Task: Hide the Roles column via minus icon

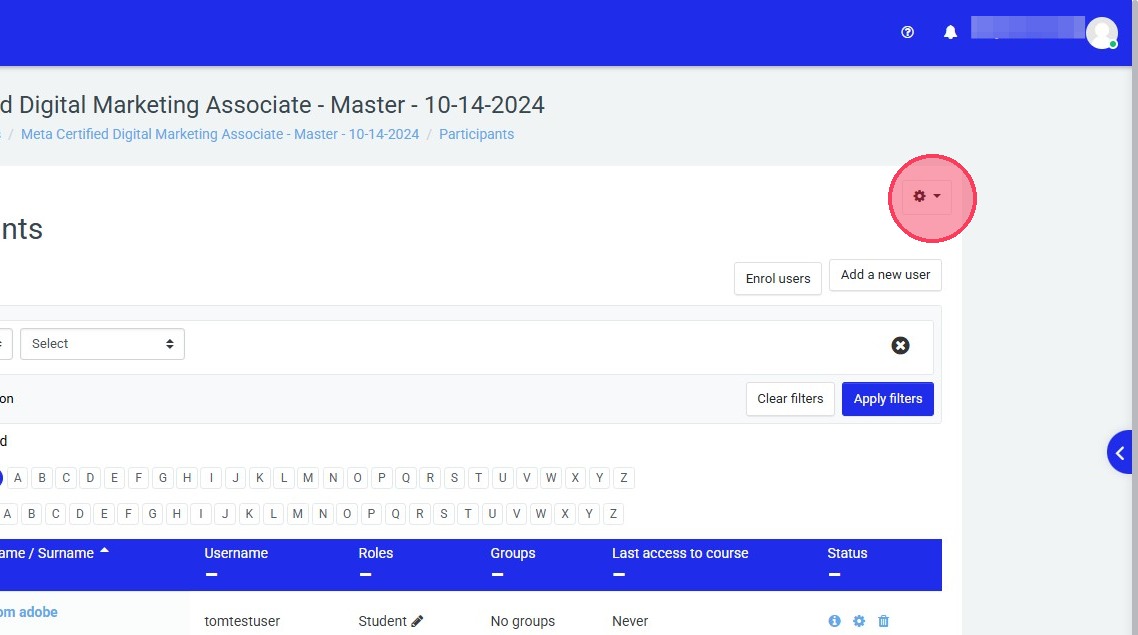Action: (365, 574)
